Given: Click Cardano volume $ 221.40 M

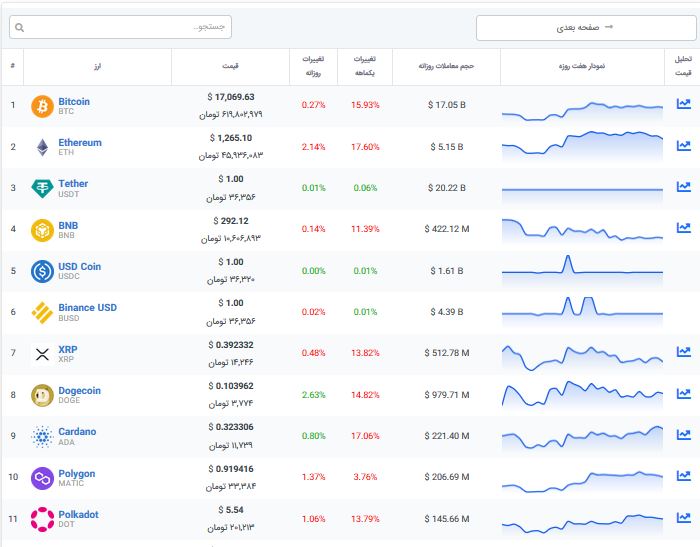Looking at the screenshot, I should click(446, 436).
